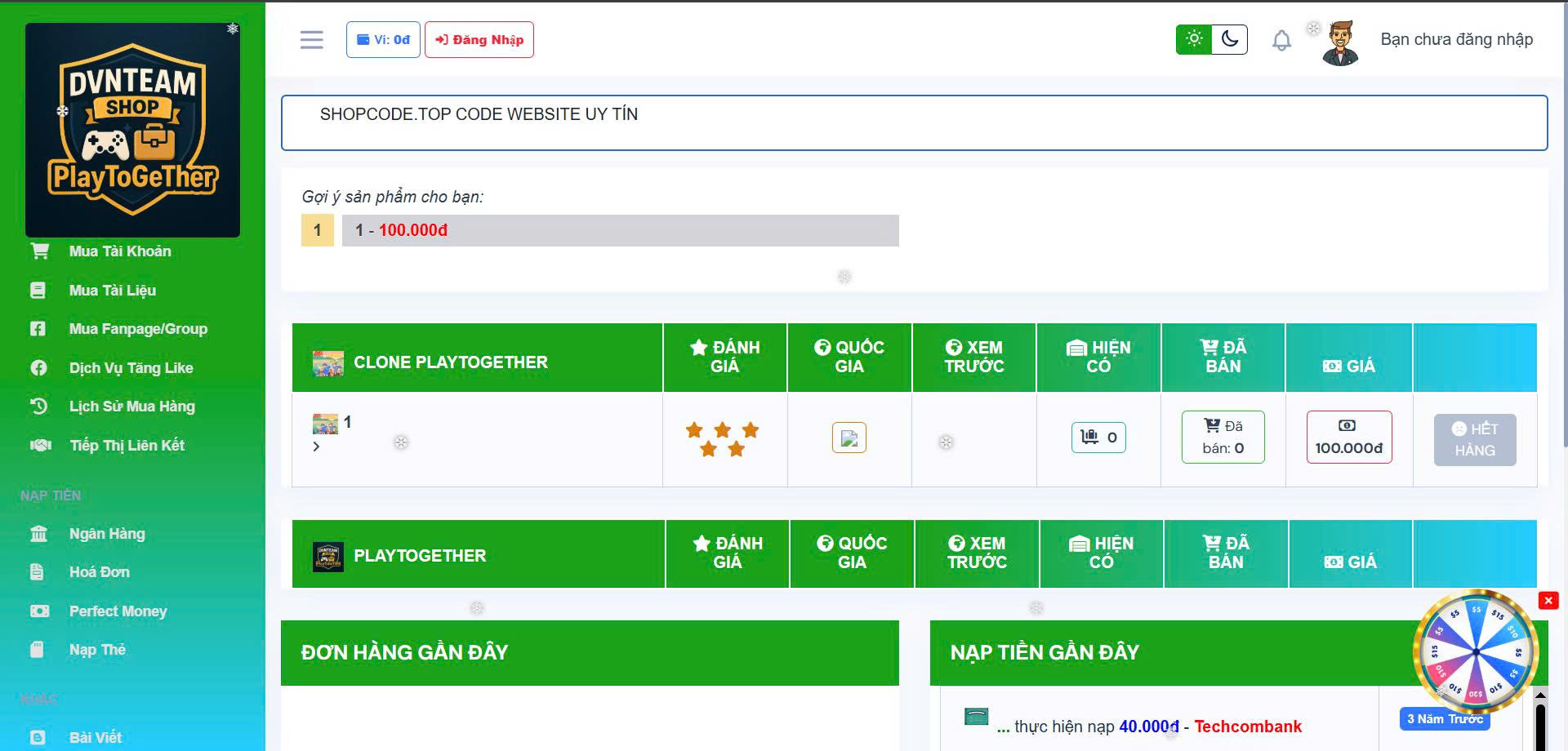The width and height of the screenshot is (1568, 751).
Task: Click the 100.000đ price badge
Action: pos(1349,437)
